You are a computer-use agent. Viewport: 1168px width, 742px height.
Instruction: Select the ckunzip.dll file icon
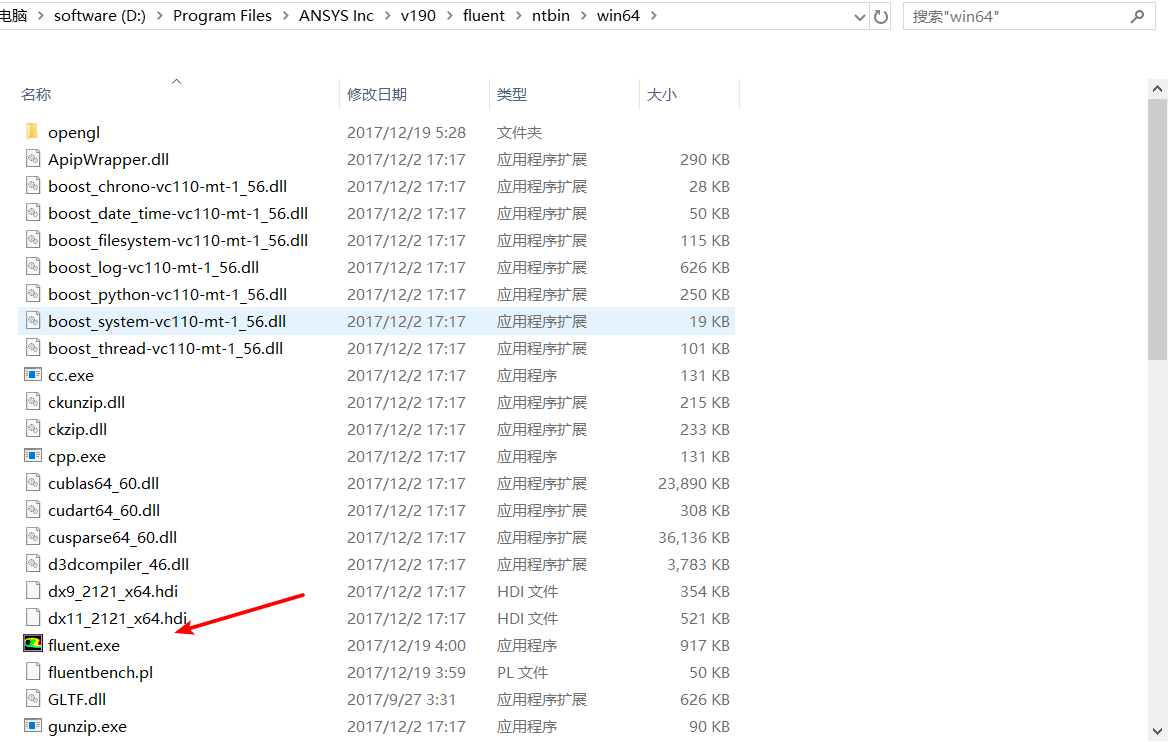pos(32,402)
